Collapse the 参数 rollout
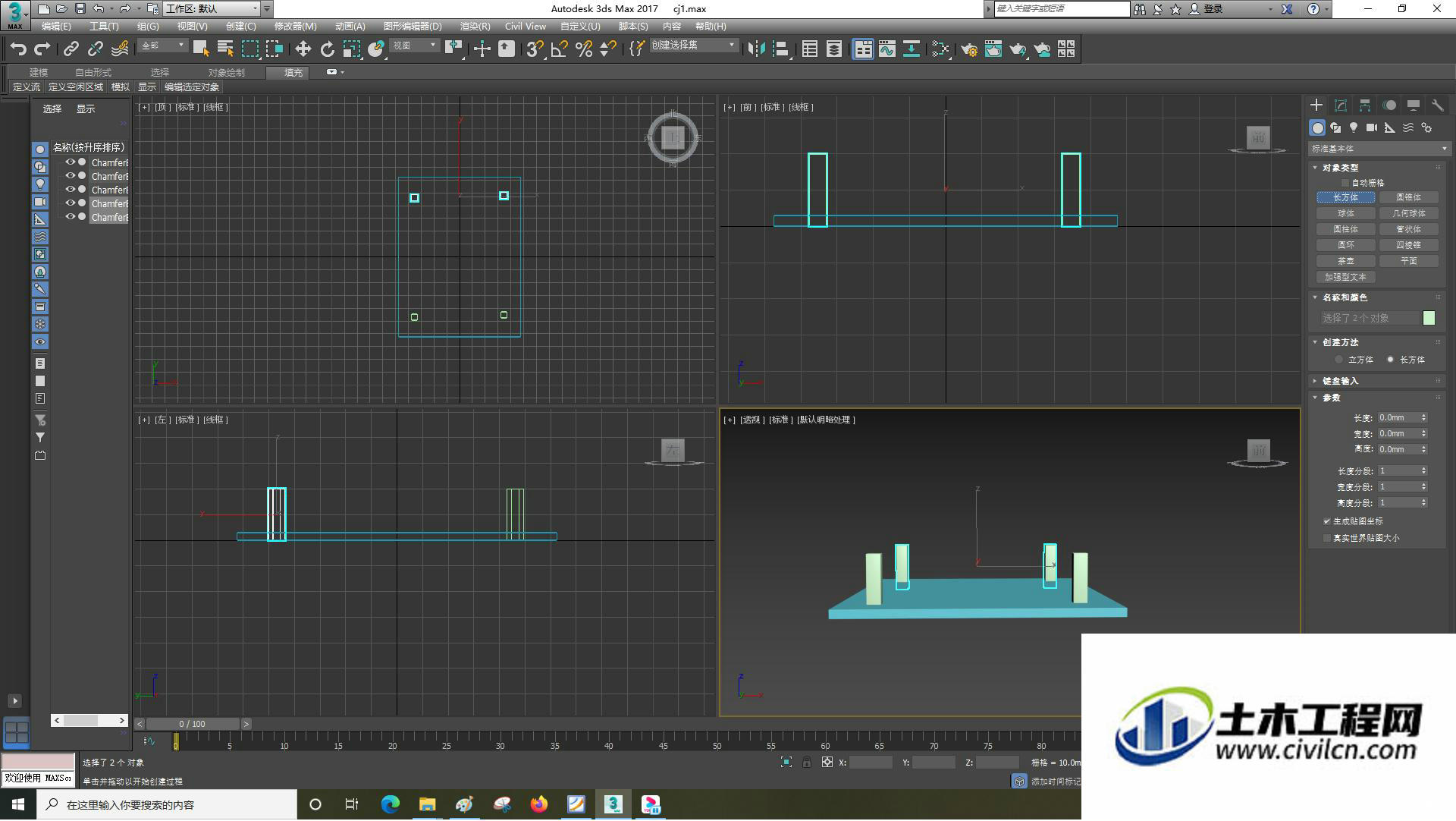 click(1331, 398)
